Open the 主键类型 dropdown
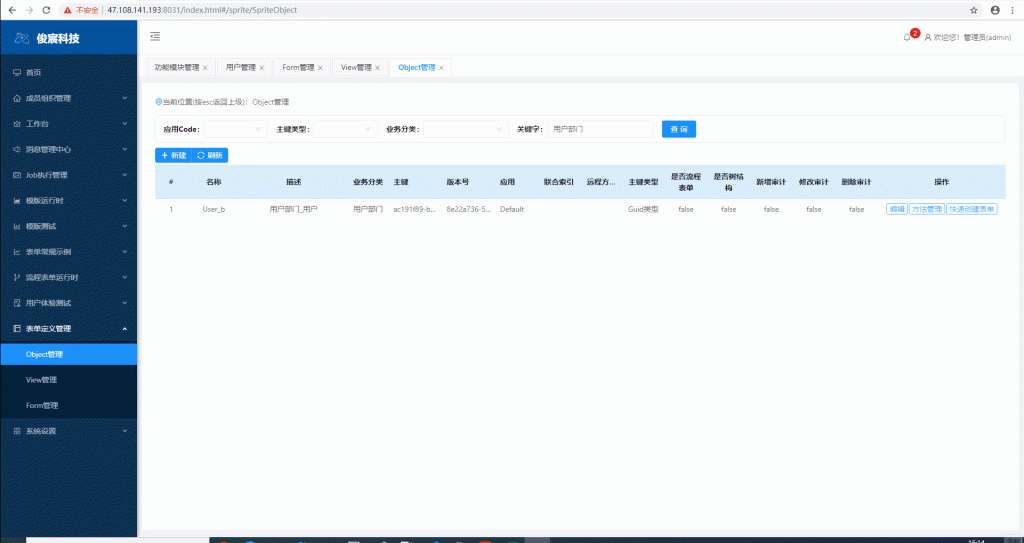This screenshot has height=543, width=1024. tap(344, 129)
